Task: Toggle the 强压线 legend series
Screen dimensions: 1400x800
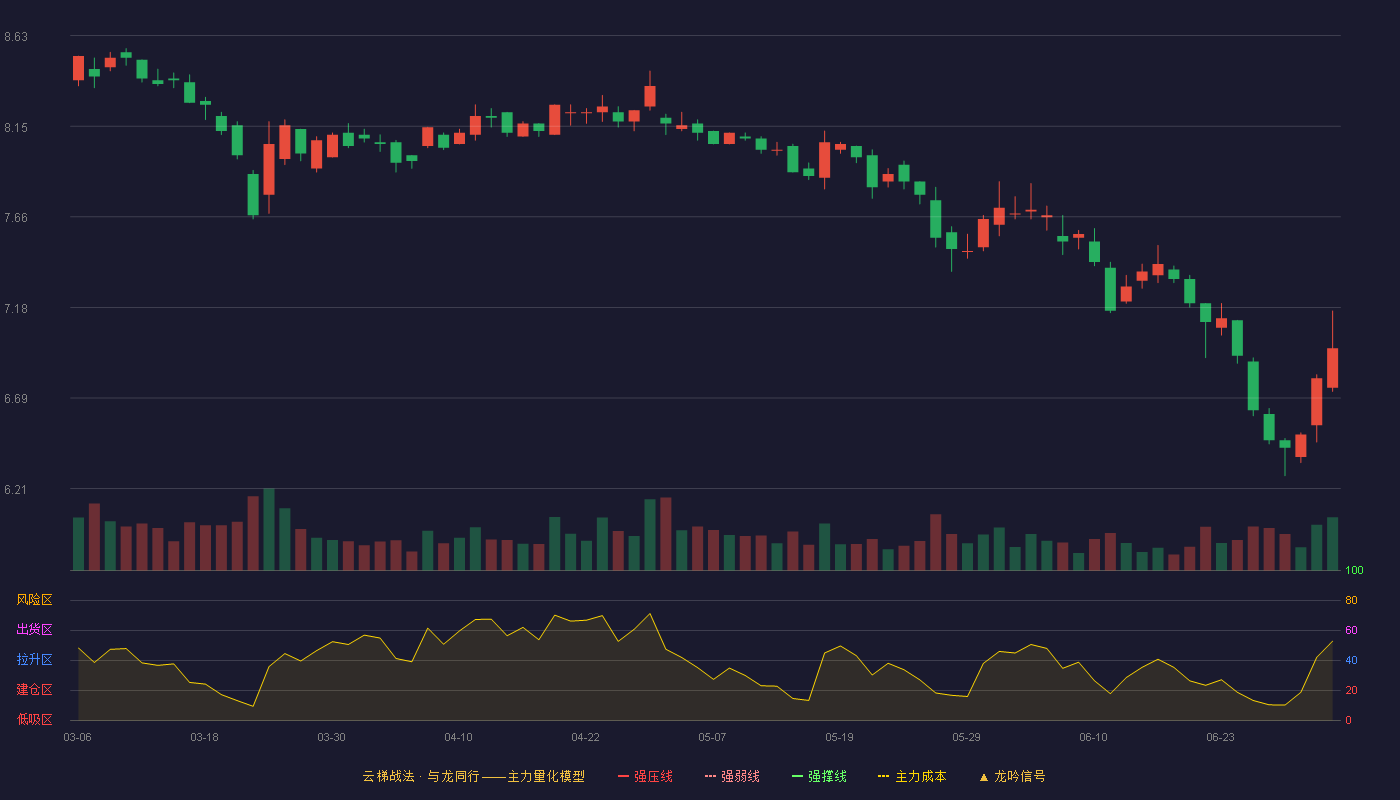Action: click(645, 776)
